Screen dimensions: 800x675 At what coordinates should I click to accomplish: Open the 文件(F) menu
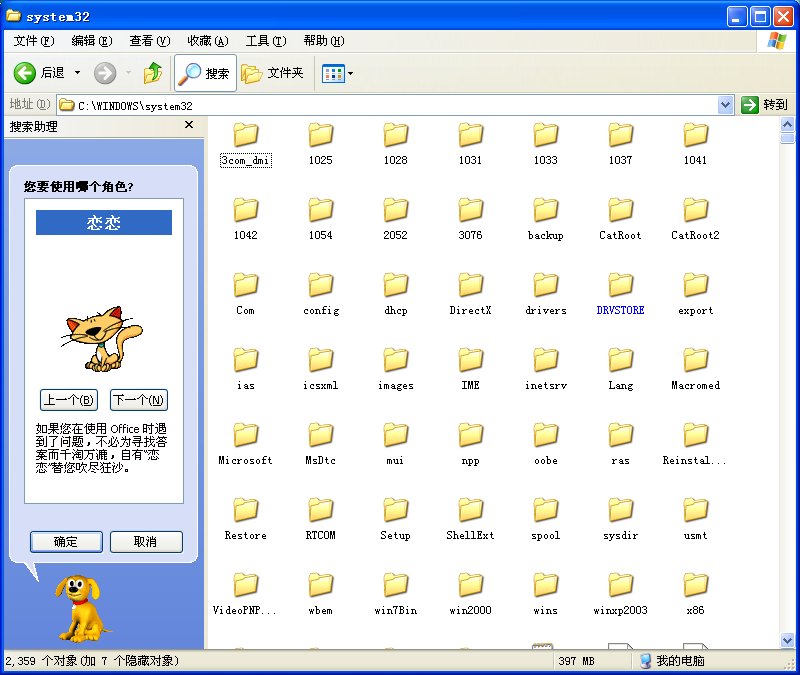click(x=34, y=41)
